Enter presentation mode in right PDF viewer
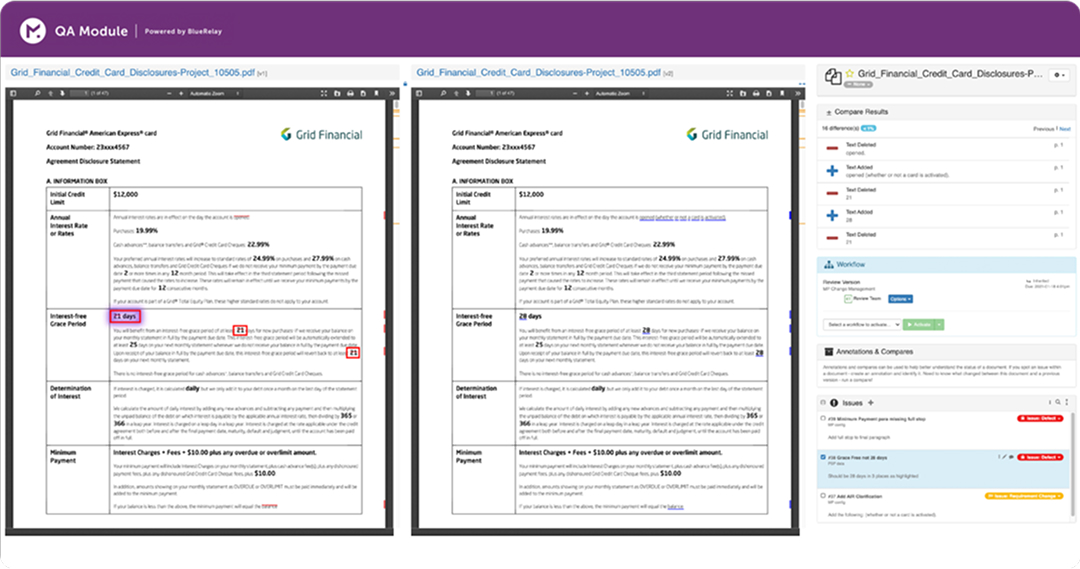1080x569 pixels. pos(729,93)
